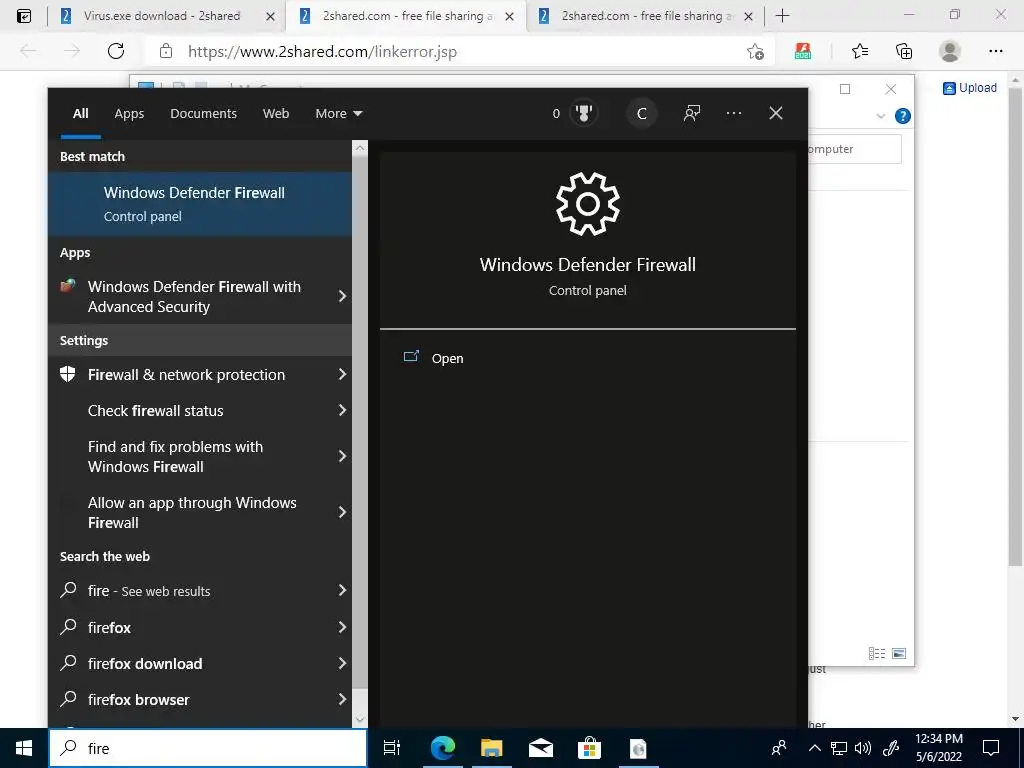The image size is (1024, 768).
Task: Expand Firewall & network protection arrow
Action: (342, 374)
